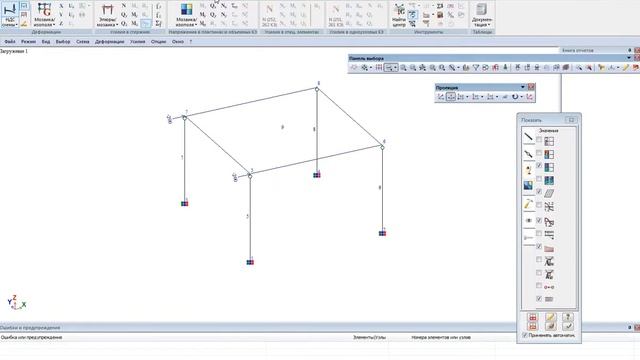Open the Проекция toolbar options arrow

pos(522,87)
